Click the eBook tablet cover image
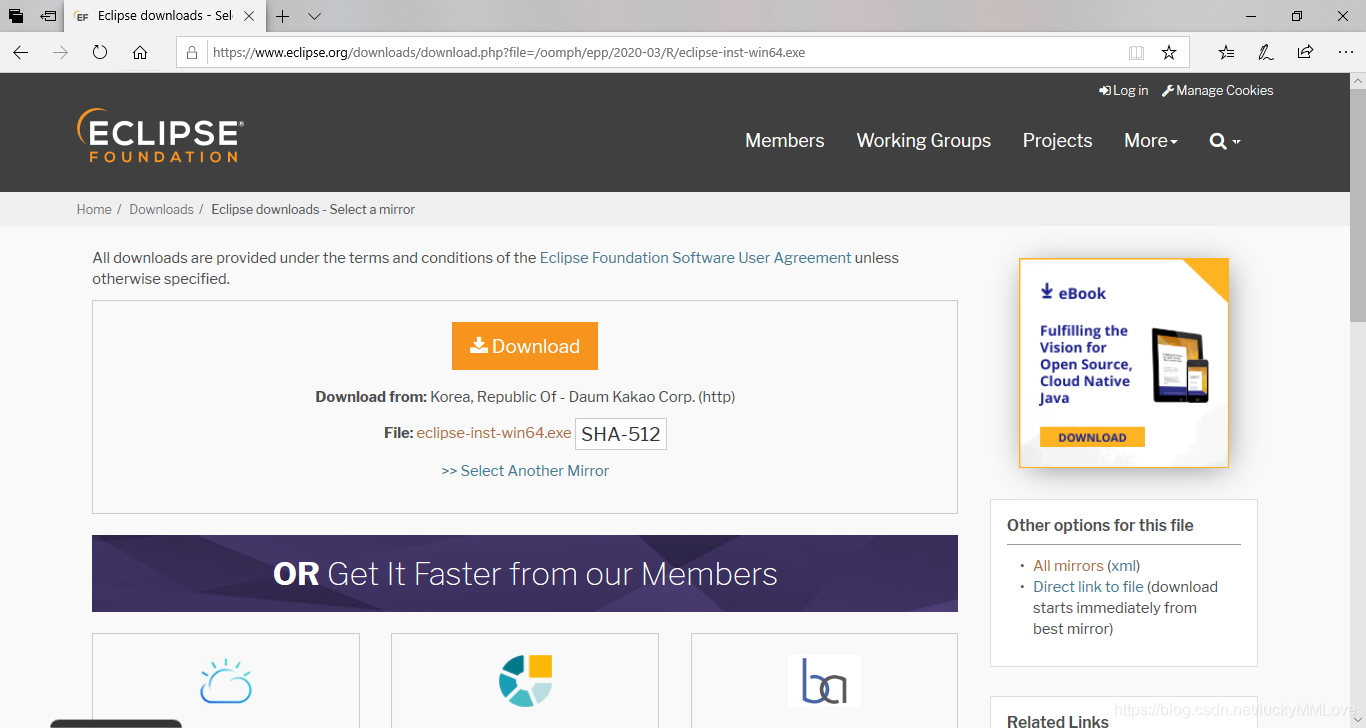The height and width of the screenshot is (728, 1366). [1180, 365]
